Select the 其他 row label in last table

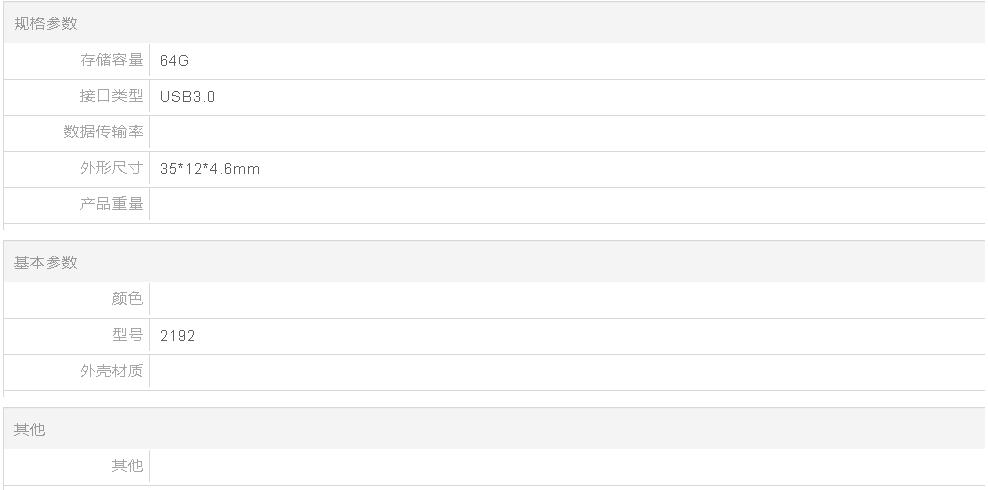point(127,466)
